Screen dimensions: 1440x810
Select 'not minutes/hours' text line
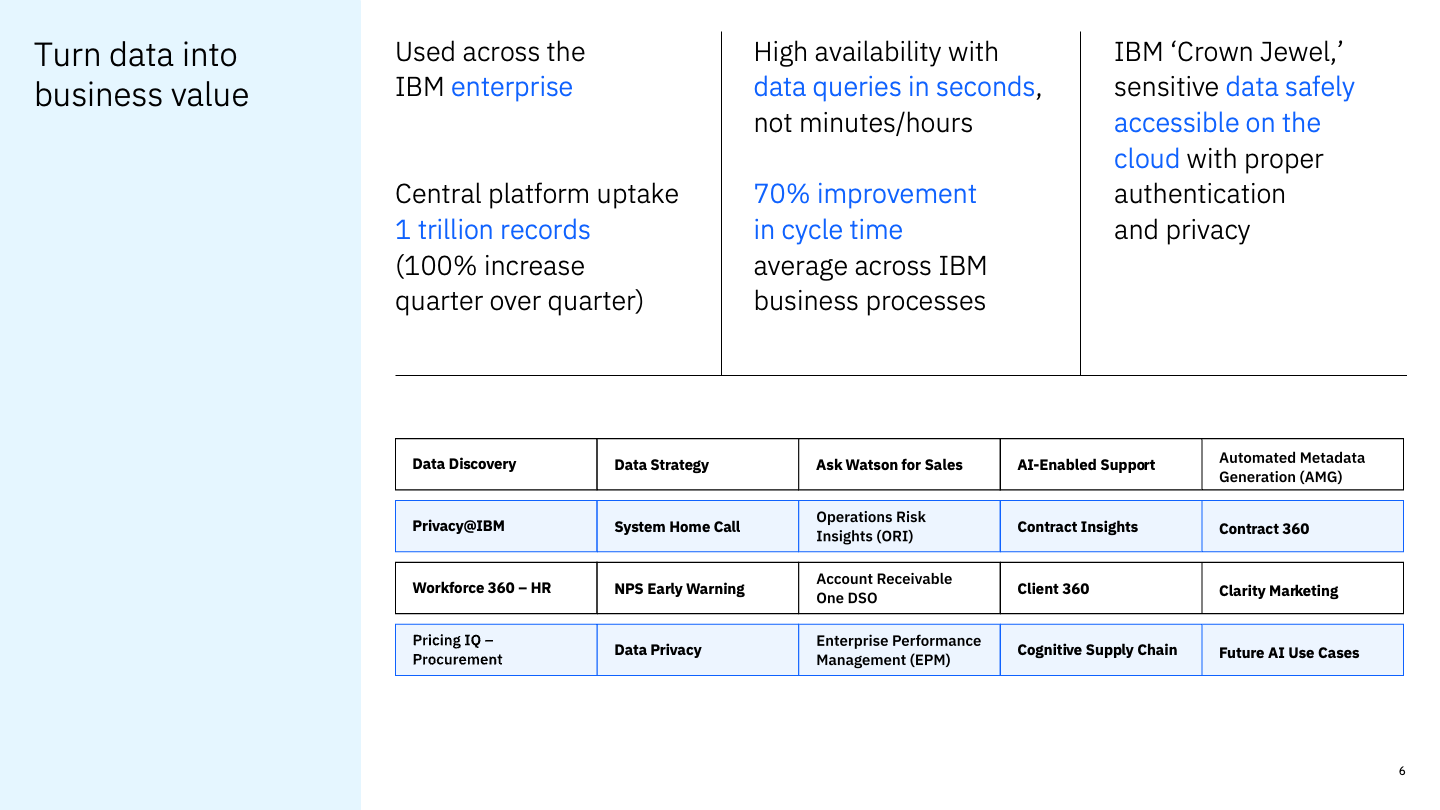coord(863,123)
